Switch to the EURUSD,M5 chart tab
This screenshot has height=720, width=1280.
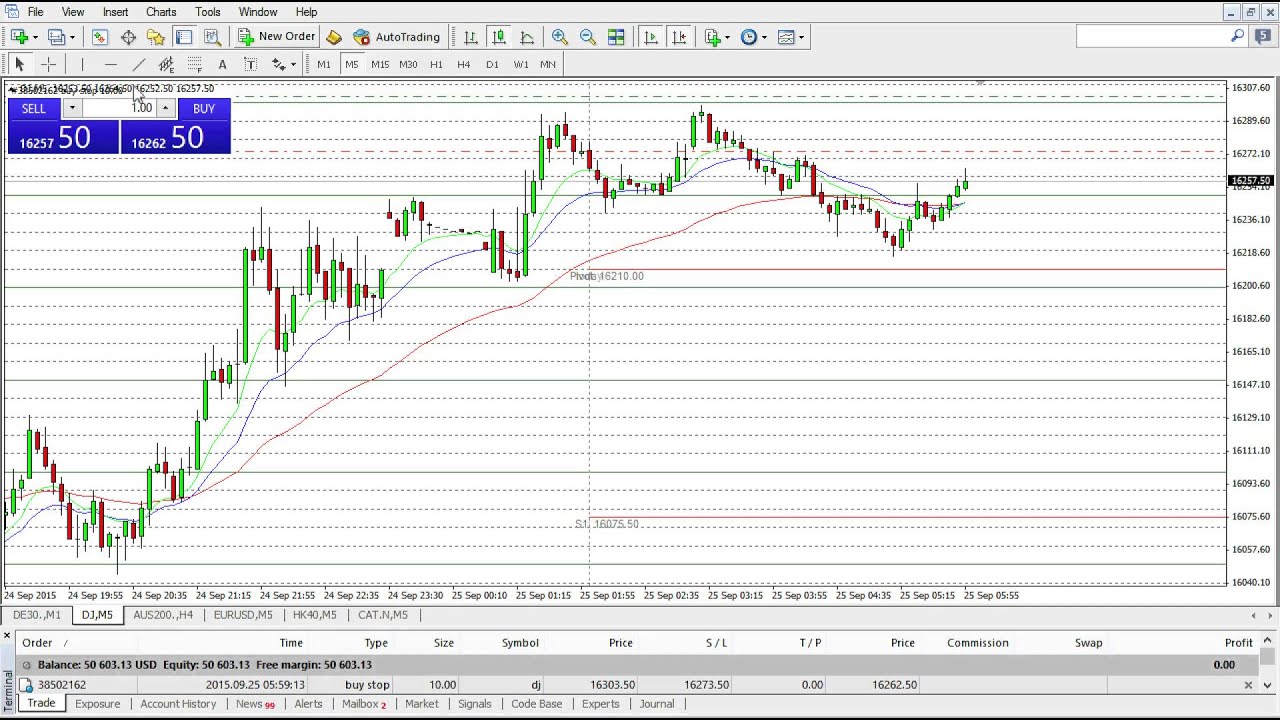(243, 615)
